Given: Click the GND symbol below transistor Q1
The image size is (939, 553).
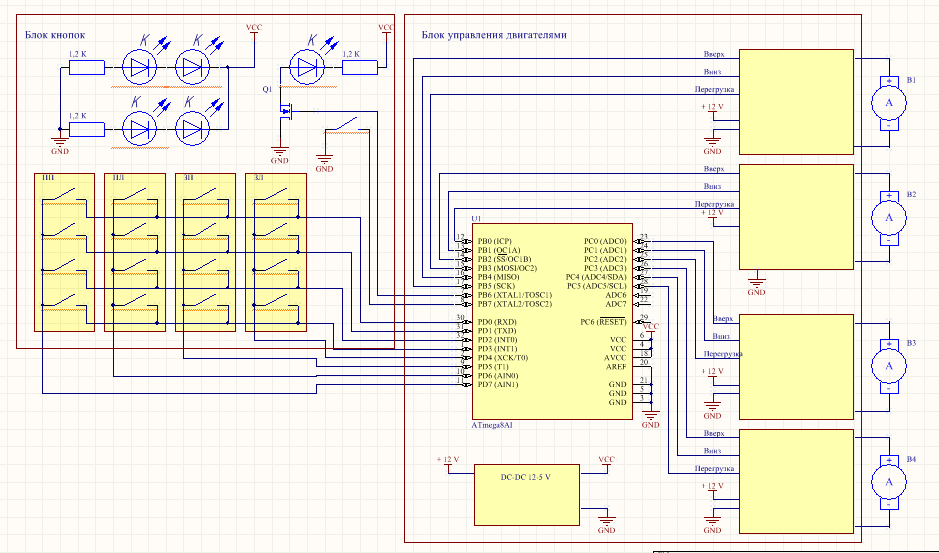Looking at the screenshot, I should (x=279, y=155).
